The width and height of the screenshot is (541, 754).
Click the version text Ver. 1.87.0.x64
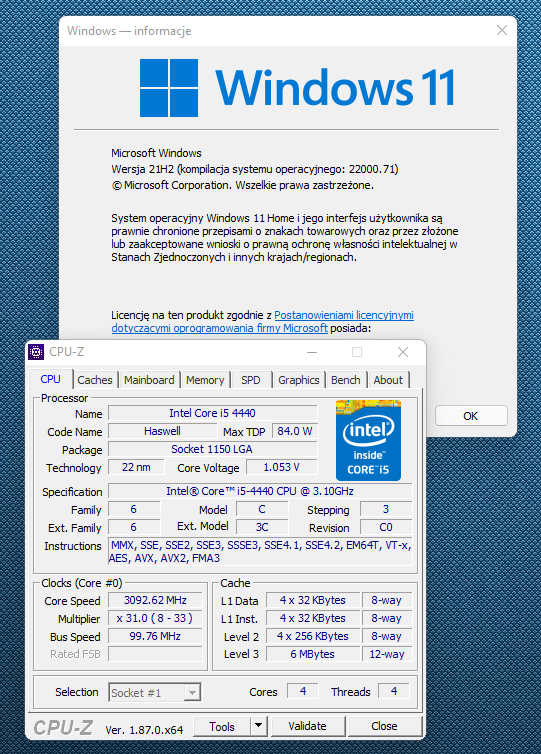click(x=144, y=730)
